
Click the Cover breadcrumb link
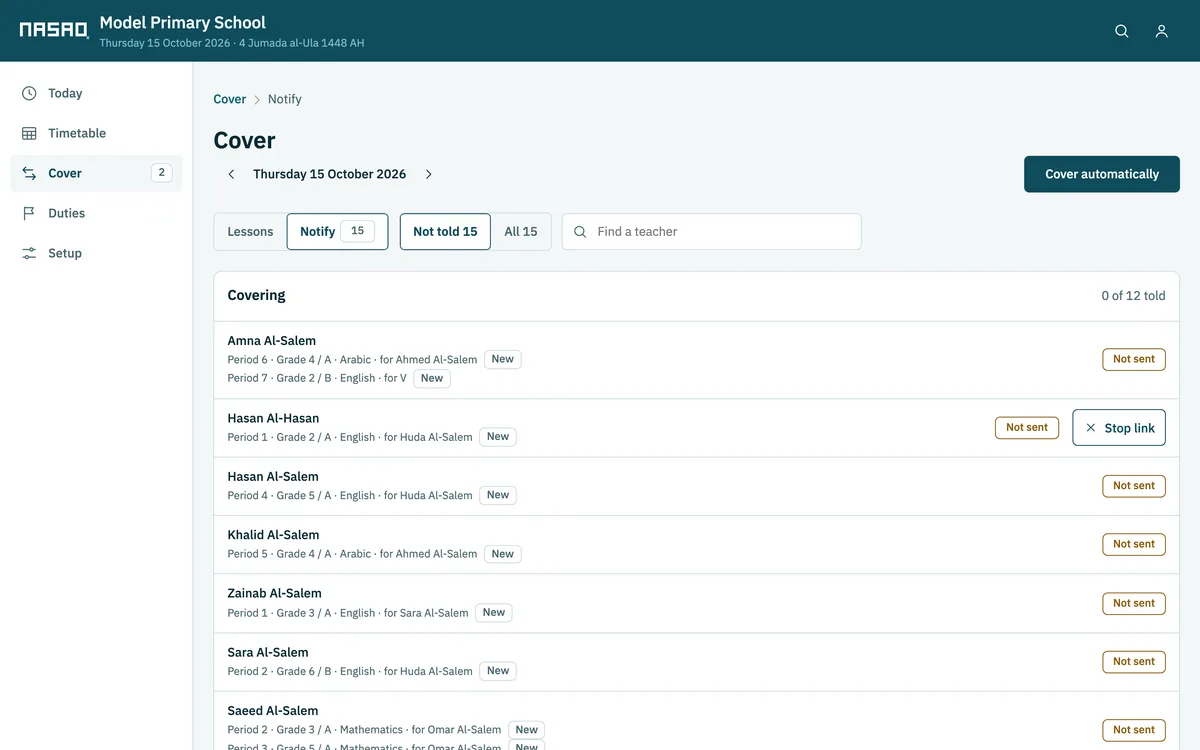point(230,99)
